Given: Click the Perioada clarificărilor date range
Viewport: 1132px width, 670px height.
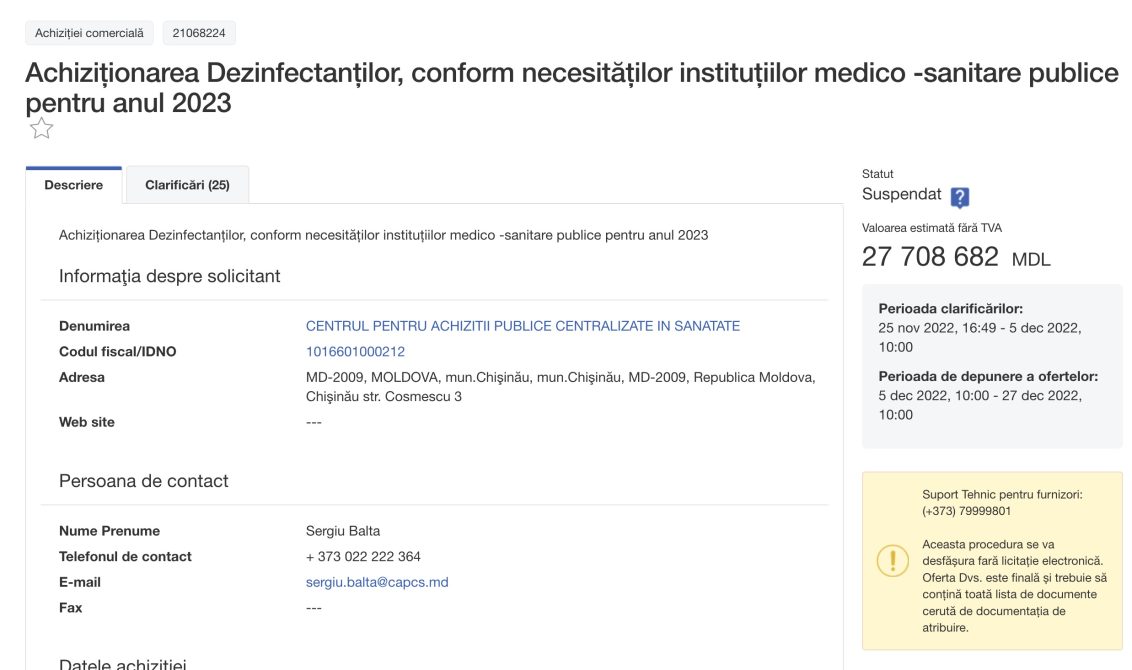Looking at the screenshot, I should (980, 337).
